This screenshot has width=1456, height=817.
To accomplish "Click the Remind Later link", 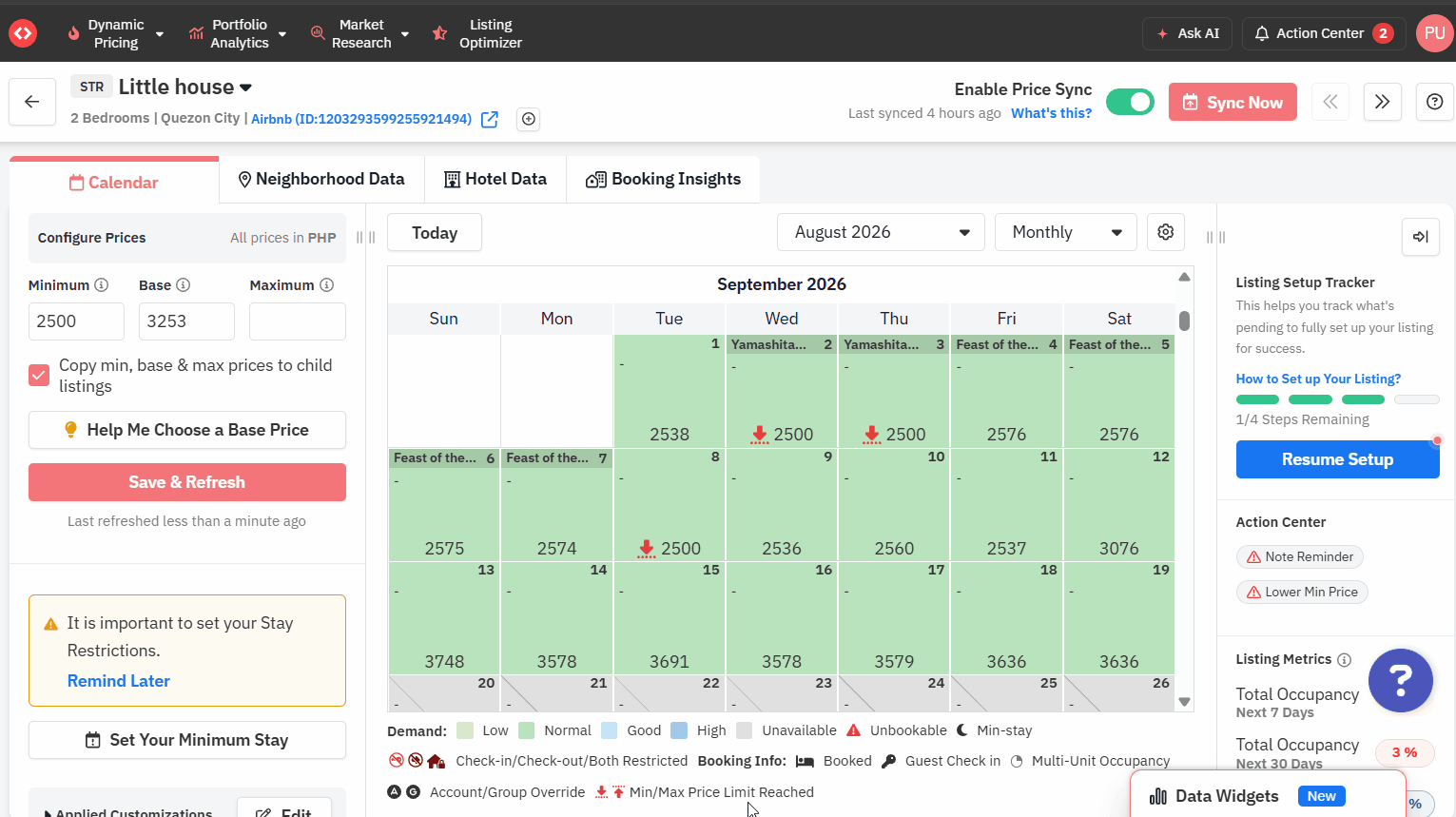I will (119, 681).
